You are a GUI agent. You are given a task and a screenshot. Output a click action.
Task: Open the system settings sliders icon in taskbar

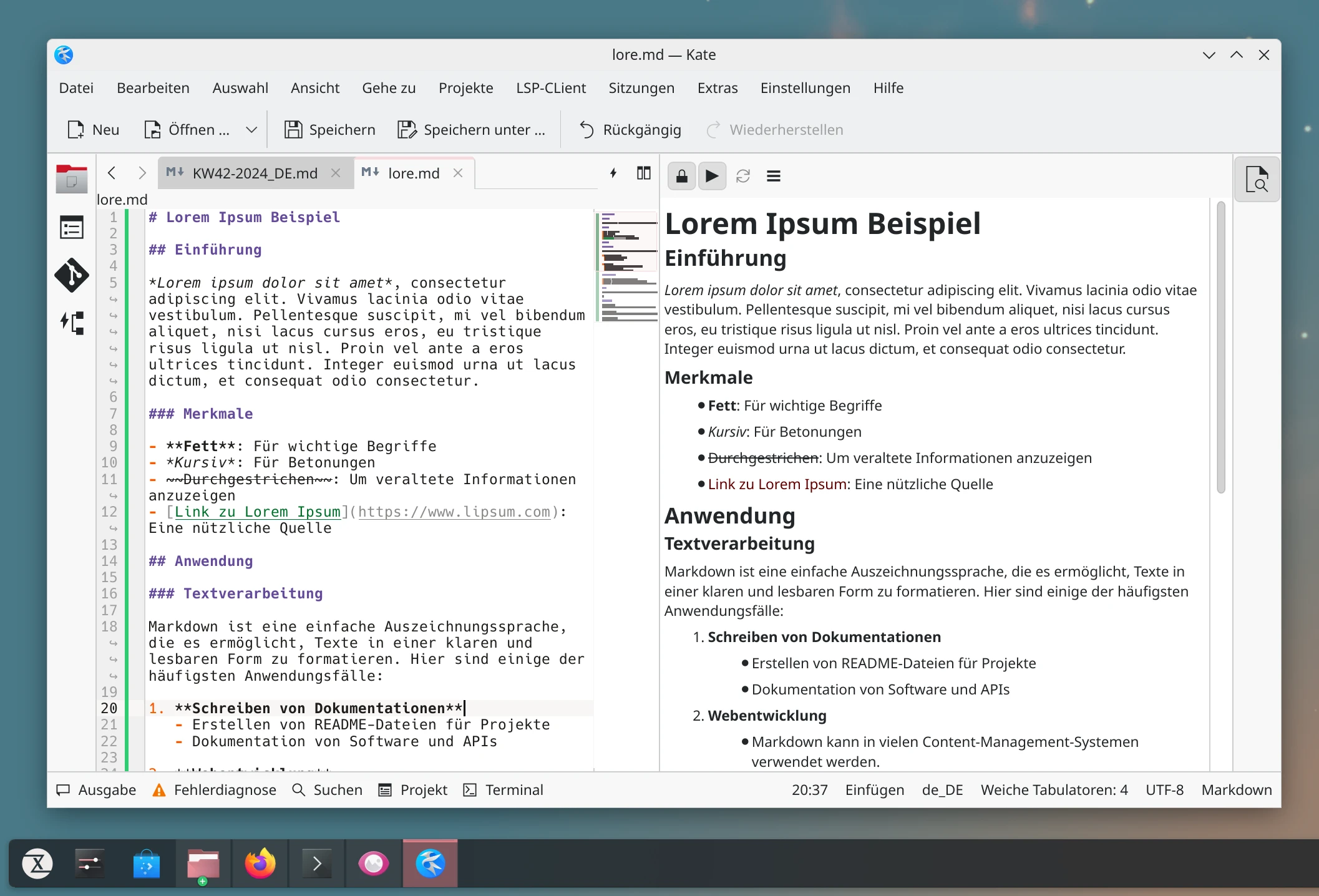[x=90, y=864]
